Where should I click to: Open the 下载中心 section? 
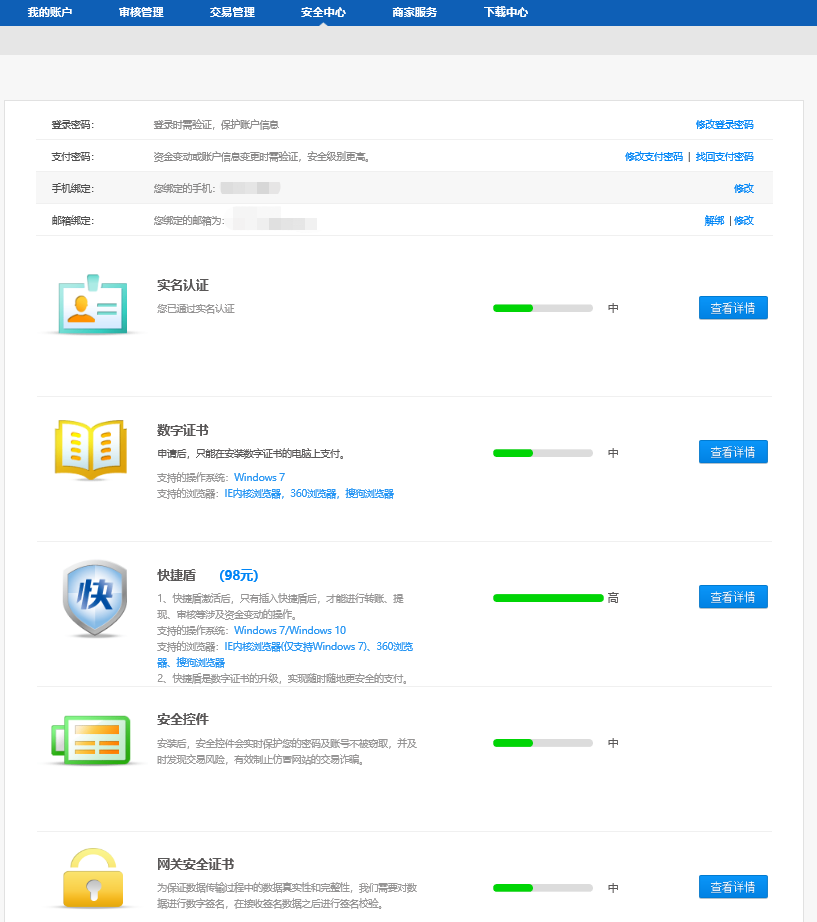(x=505, y=13)
